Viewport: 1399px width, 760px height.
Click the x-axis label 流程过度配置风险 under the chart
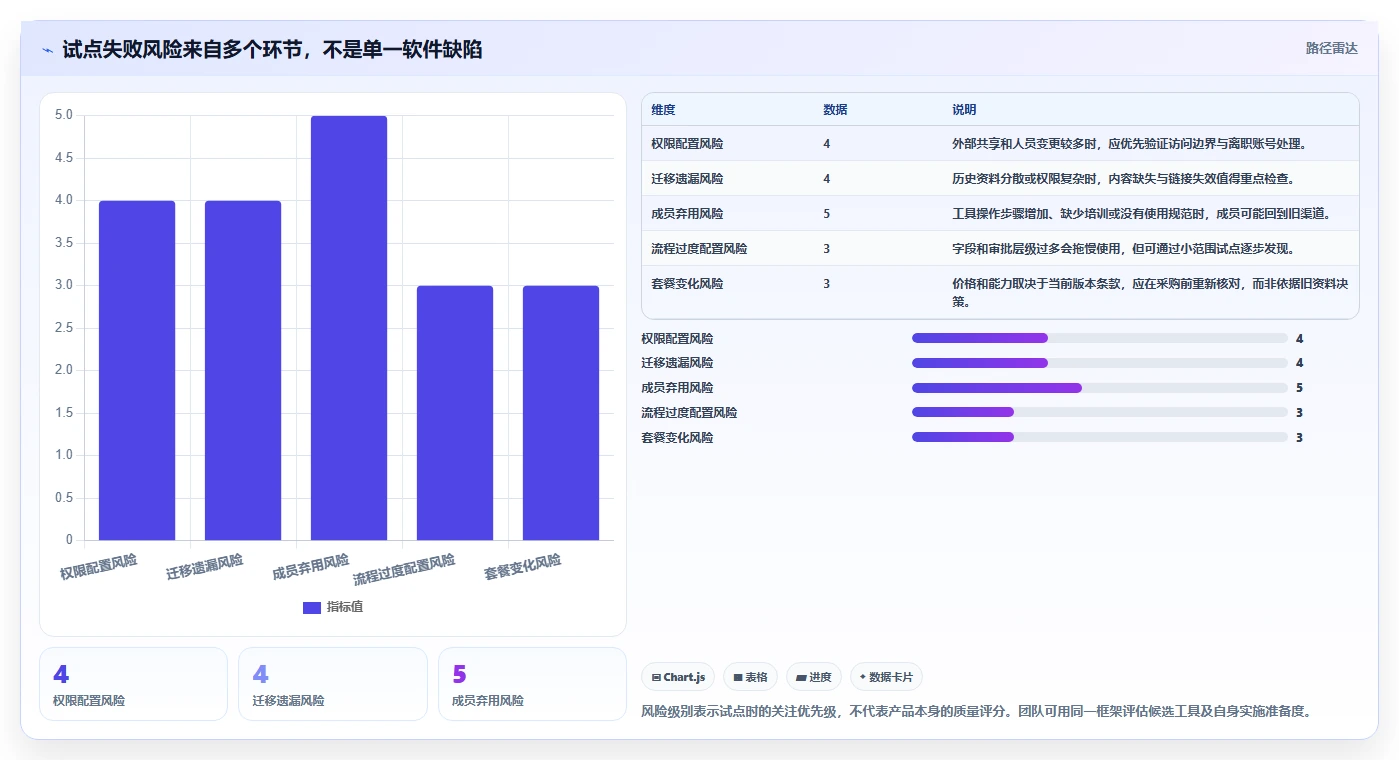tap(404, 570)
